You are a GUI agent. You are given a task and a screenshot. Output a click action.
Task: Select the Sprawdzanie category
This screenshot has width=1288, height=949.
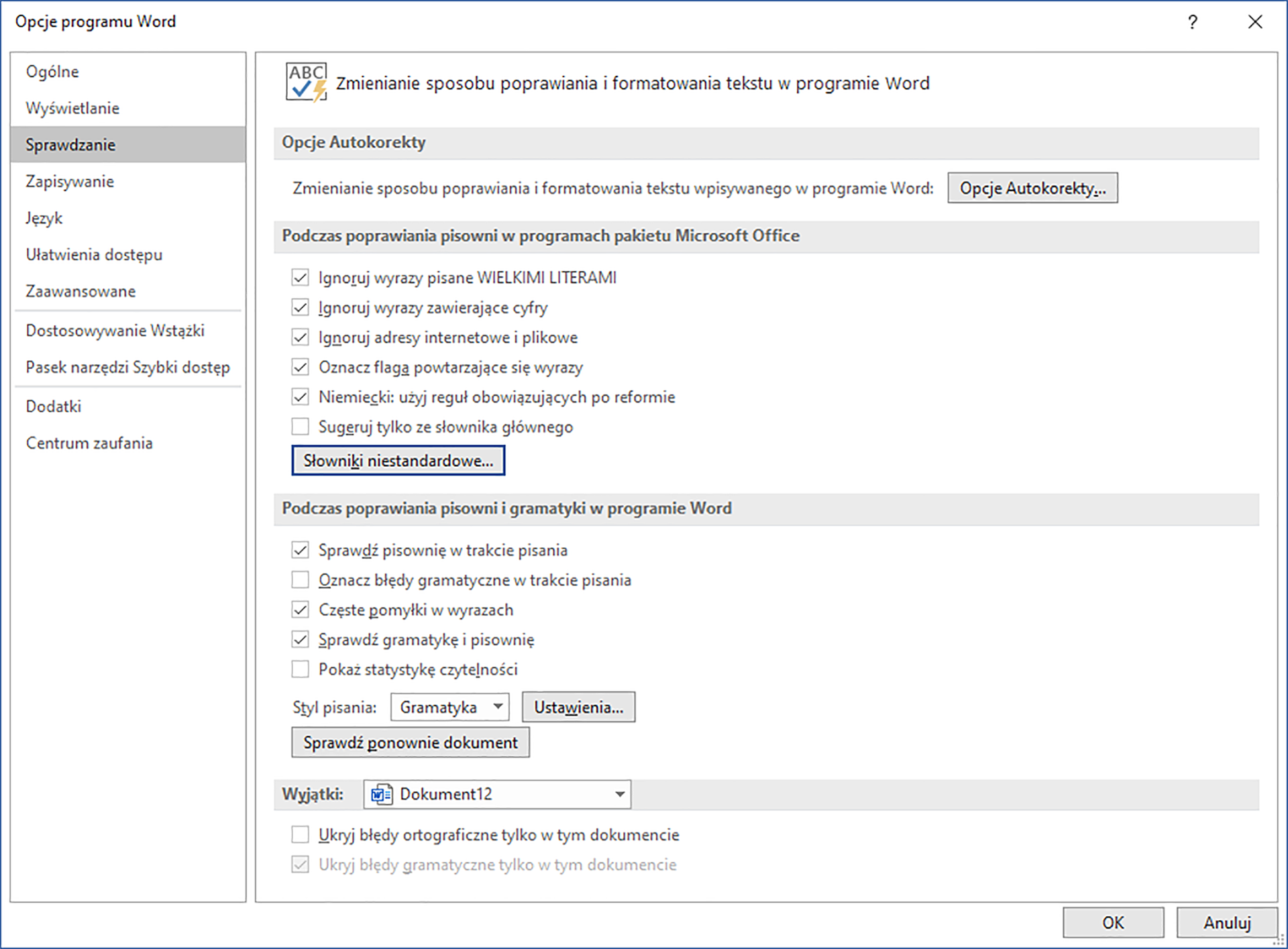tap(128, 145)
